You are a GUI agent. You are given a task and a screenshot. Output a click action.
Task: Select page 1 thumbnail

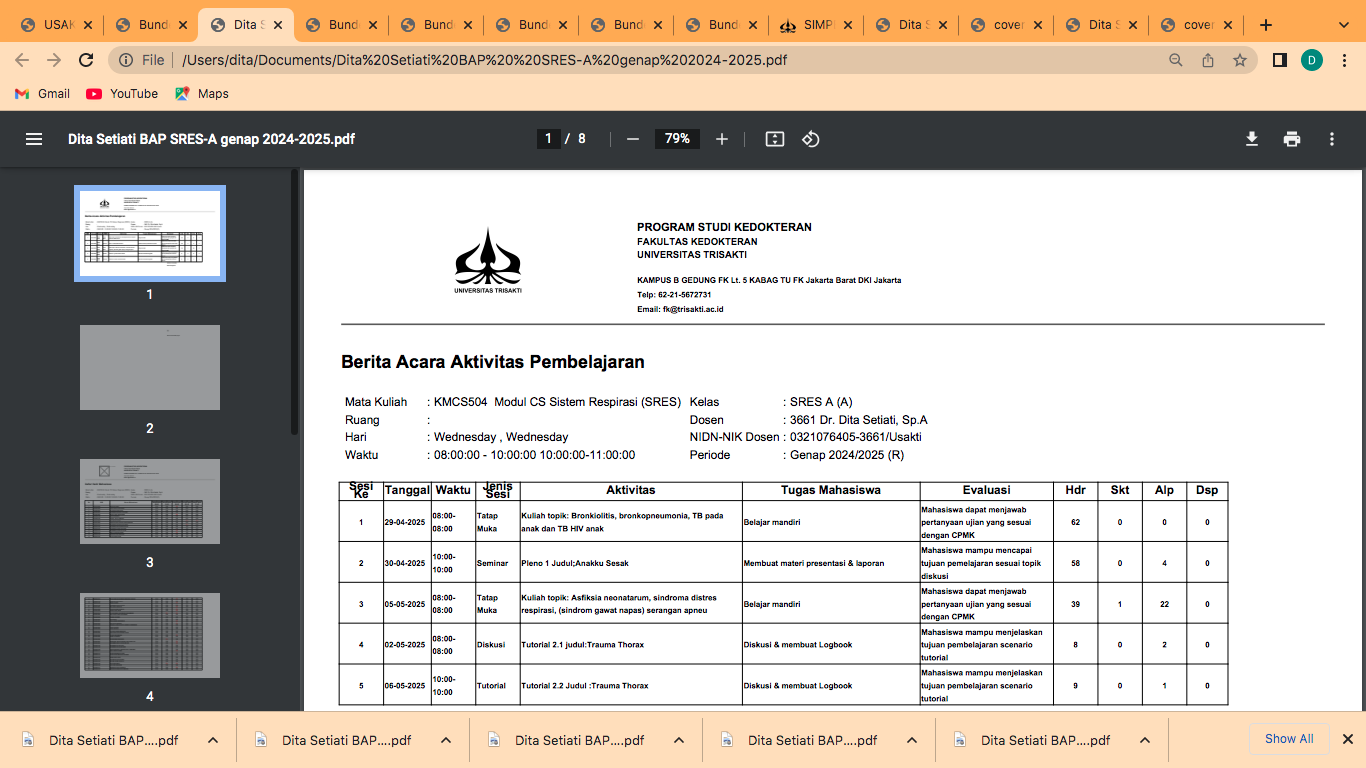click(150, 233)
